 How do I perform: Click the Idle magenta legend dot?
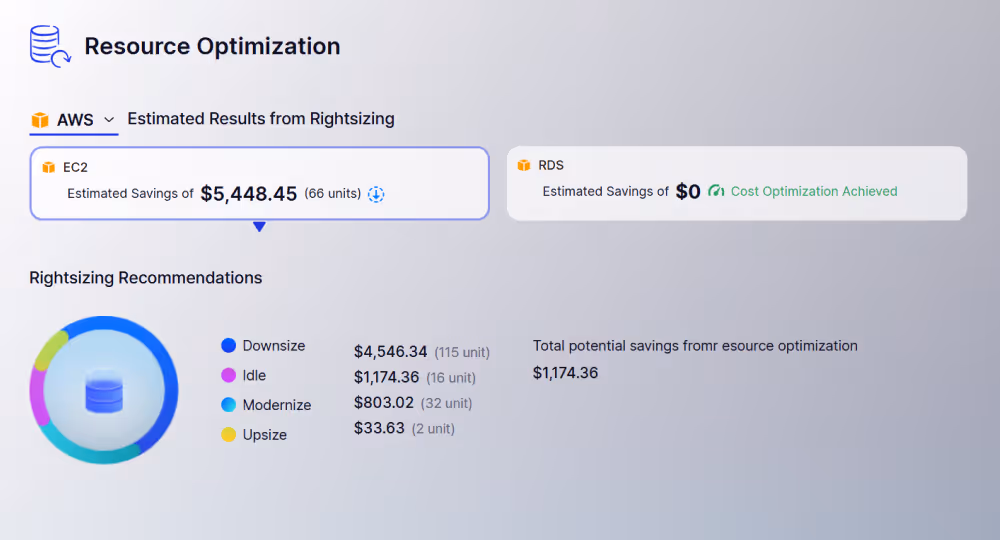coord(228,376)
